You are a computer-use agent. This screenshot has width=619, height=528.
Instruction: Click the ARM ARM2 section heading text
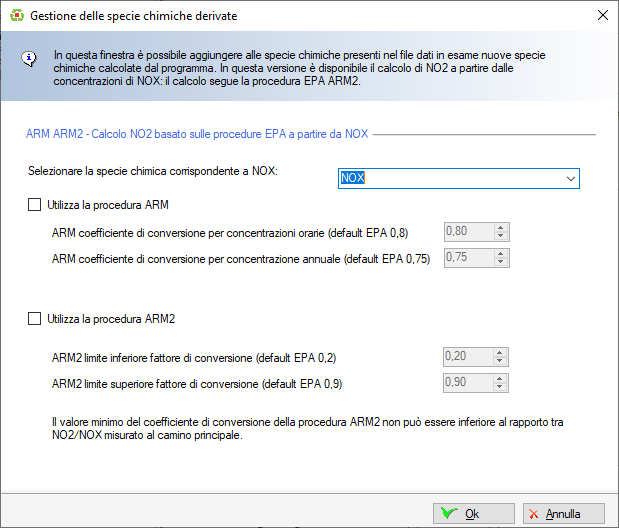[197, 134]
